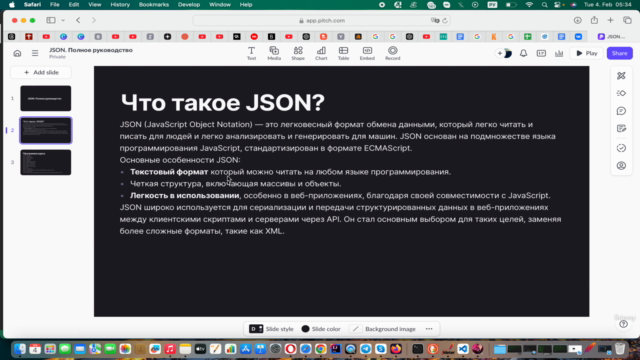Open the help question mark icon

coord(623,324)
